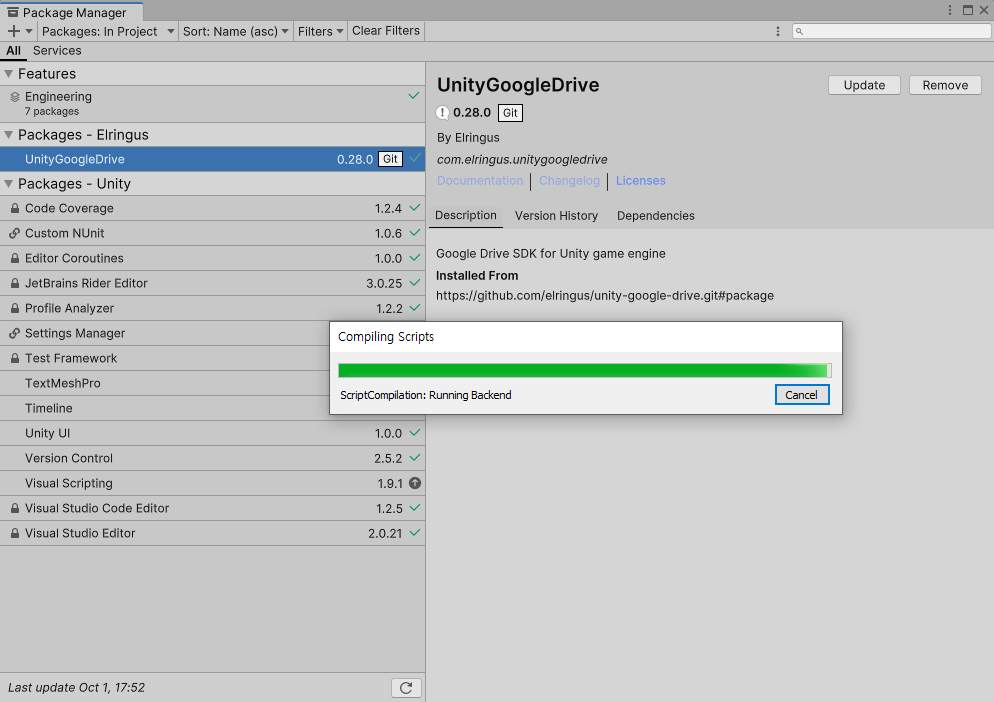
Task: Select the Engineering feature row
Action: 212,104
